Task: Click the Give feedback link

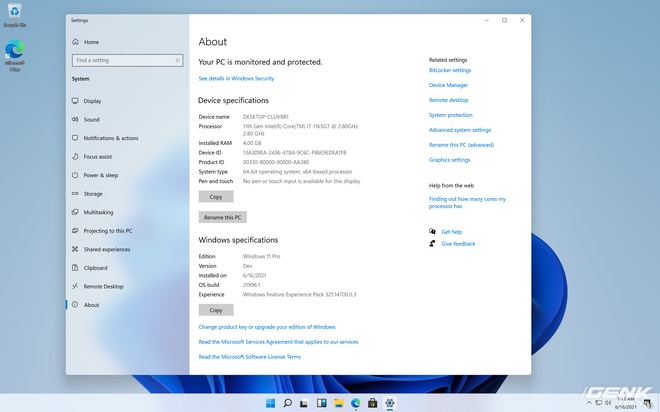Action: pos(458,244)
